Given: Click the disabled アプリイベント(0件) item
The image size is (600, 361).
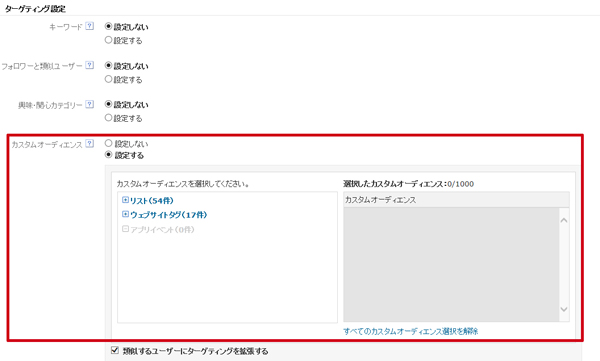Looking at the screenshot, I should (162, 229).
